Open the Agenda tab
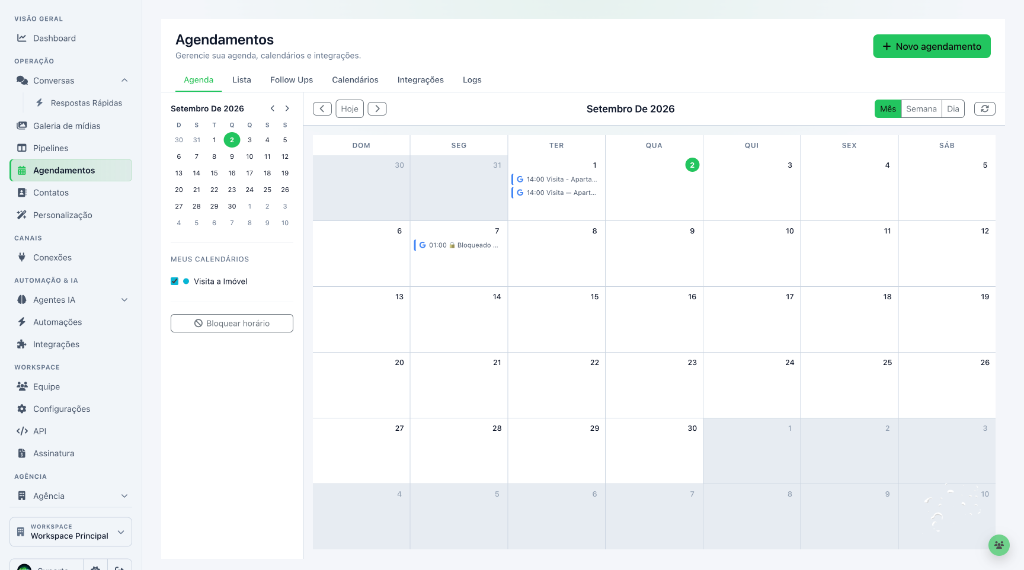 199,80
